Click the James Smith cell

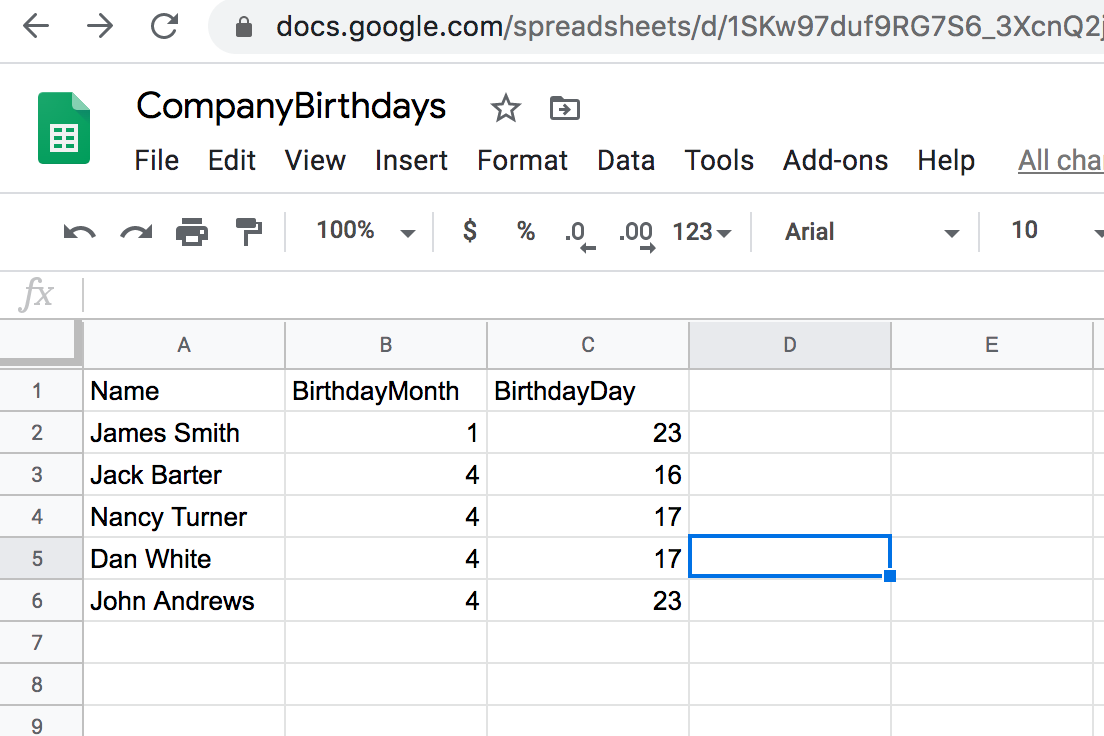[184, 432]
